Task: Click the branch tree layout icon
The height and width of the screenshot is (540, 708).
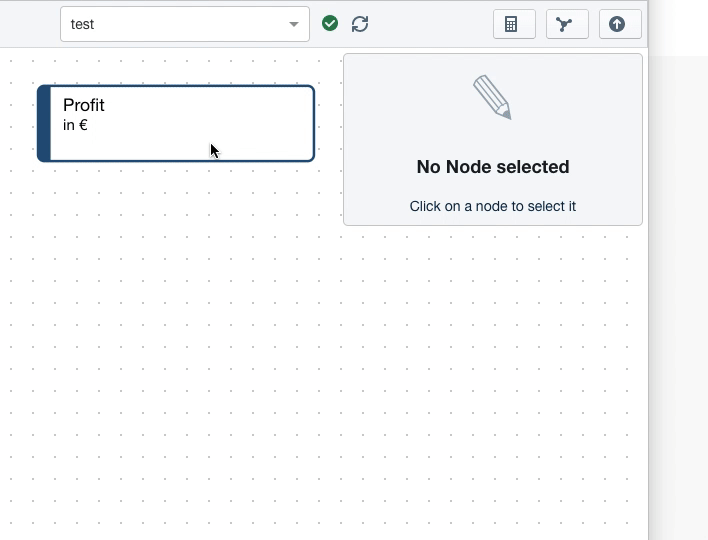Action: pyautogui.click(x=567, y=24)
